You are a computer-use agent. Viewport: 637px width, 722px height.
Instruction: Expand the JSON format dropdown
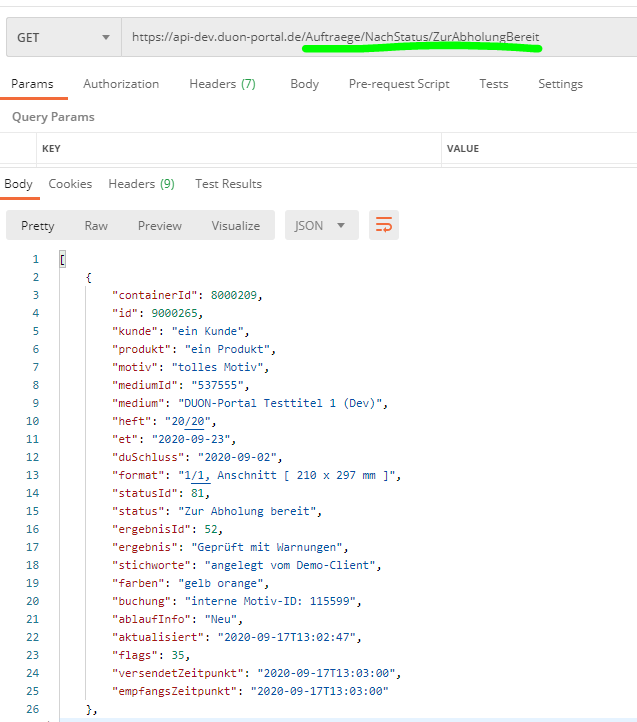tap(320, 226)
